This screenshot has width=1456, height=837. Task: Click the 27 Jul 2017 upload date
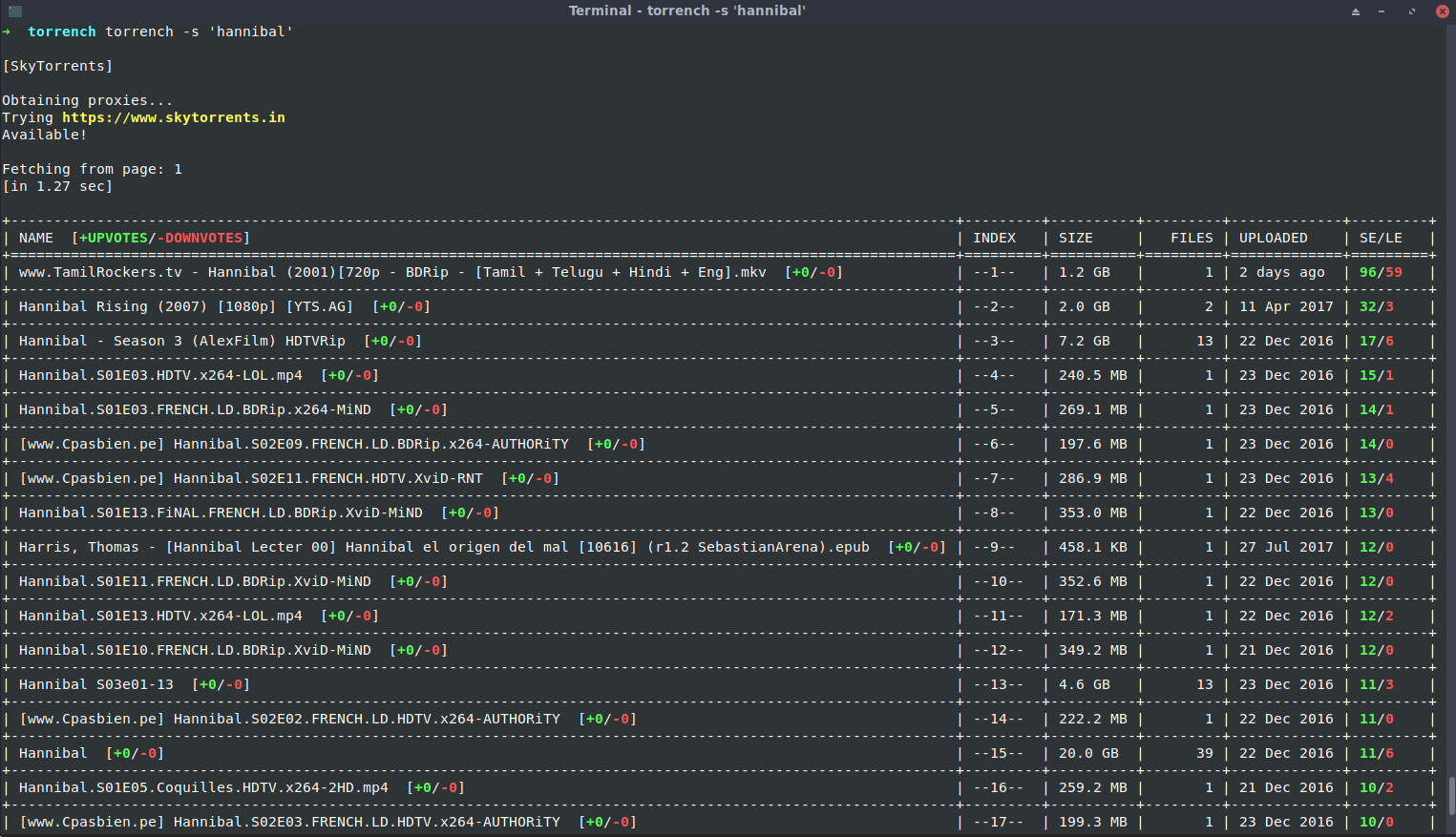point(1286,547)
